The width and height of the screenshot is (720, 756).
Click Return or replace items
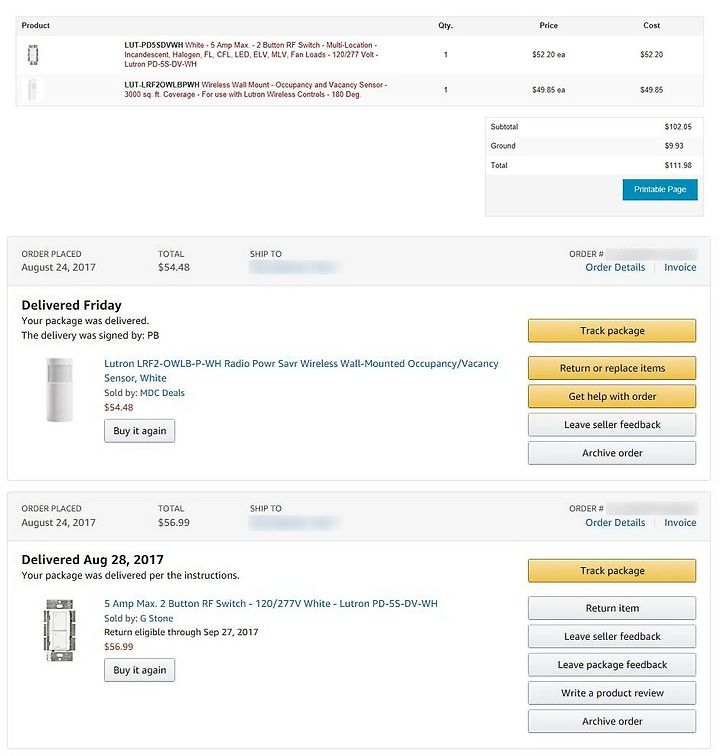click(612, 368)
